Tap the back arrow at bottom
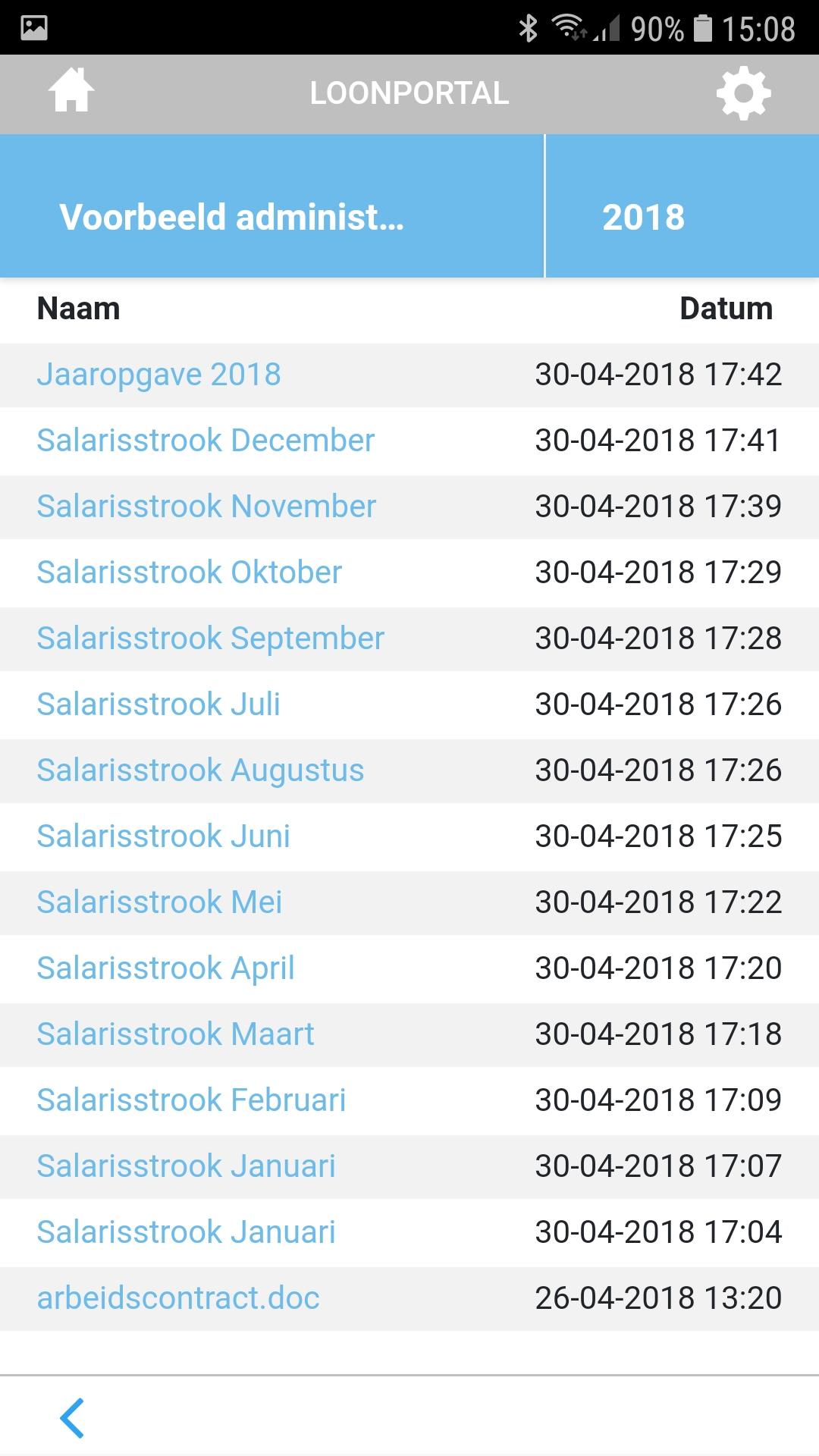Viewport: 819px width, 1456px height. [73, 1417]
